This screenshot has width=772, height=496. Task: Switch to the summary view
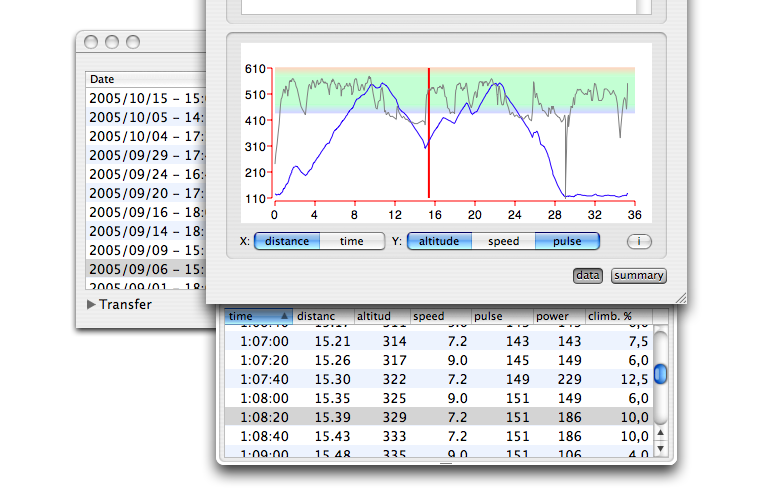(638, 276)
